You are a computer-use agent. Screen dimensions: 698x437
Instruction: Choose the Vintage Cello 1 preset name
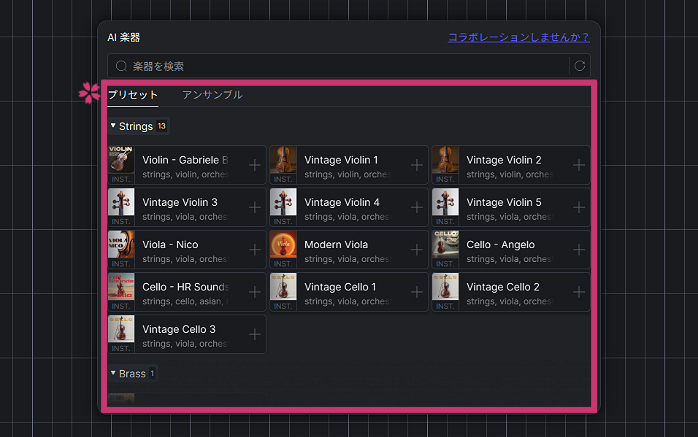coord(341,287)
